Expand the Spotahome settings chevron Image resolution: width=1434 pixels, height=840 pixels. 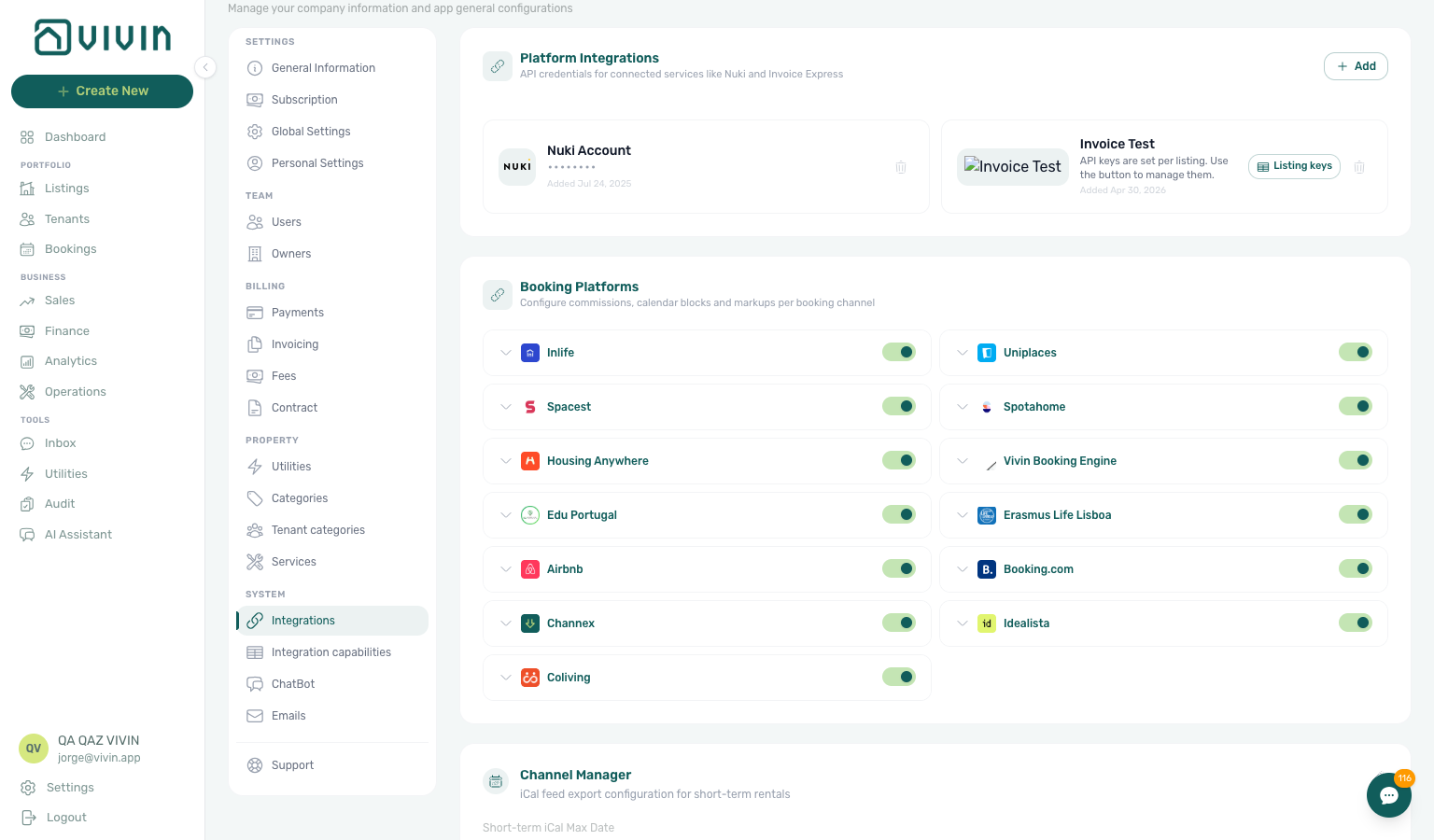coord(962,407)
